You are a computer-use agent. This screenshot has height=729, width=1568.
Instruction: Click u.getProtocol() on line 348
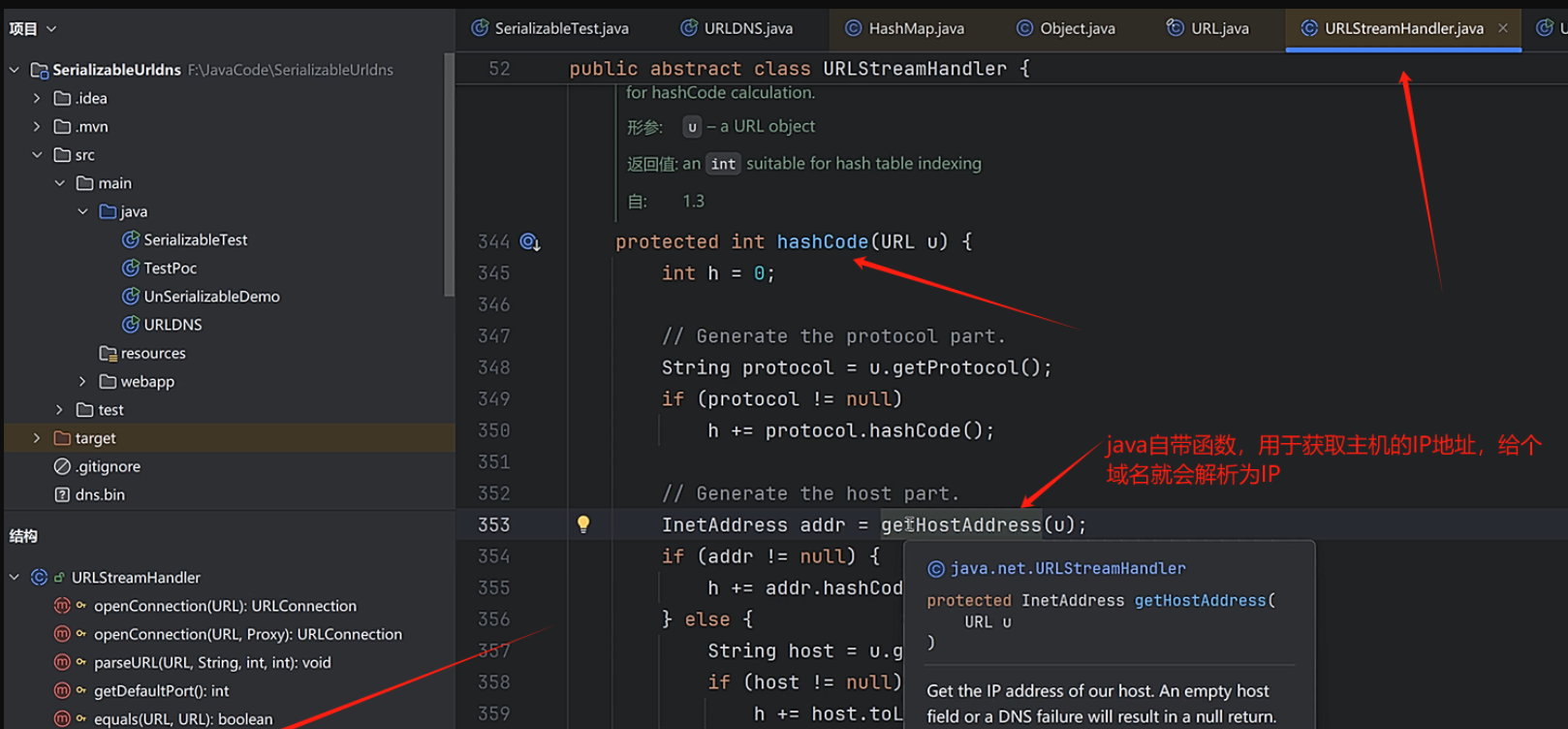[955, 367]
